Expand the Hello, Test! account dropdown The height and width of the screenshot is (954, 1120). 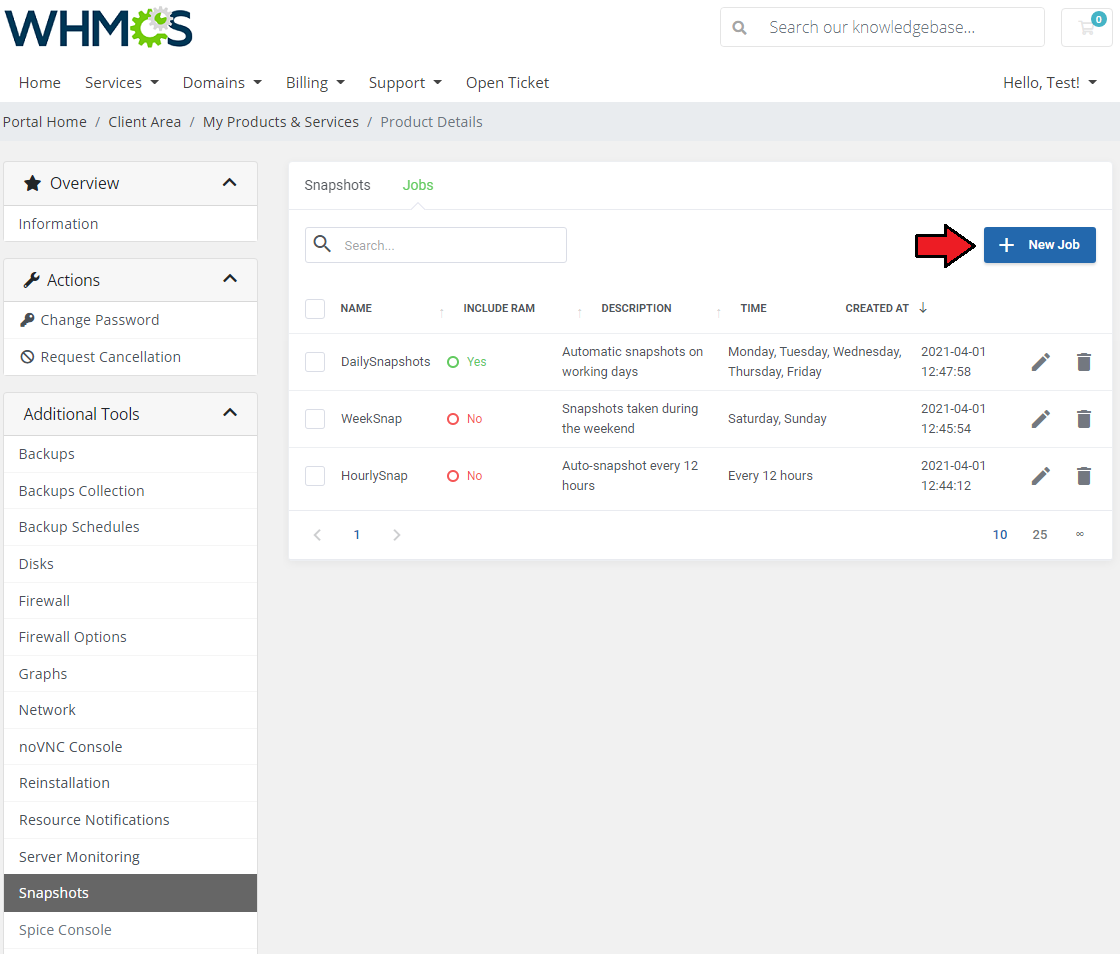[1049, 83]
